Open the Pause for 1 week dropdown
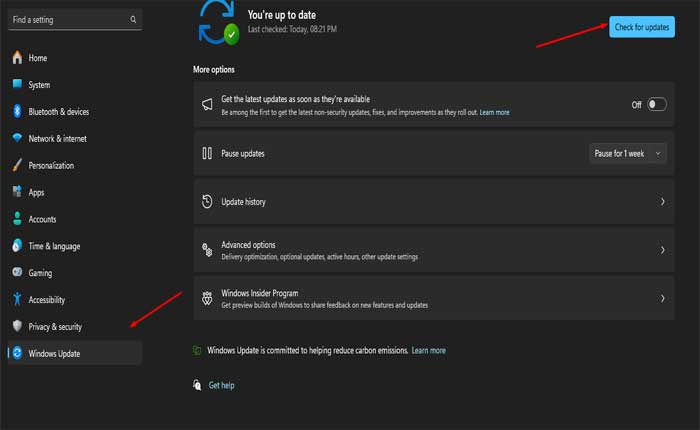This screenshot has height=430, width=700. tap(628, 154)
